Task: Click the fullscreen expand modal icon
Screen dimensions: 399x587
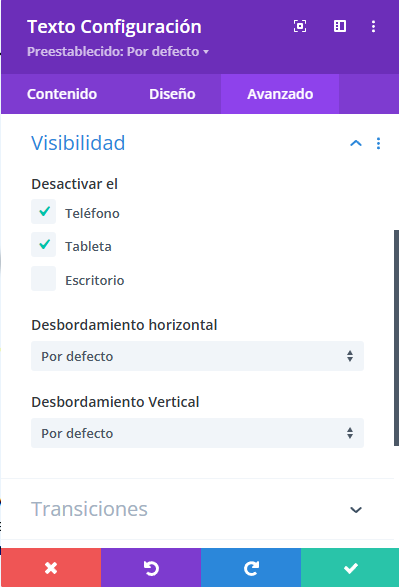Action: pos(300,26)
